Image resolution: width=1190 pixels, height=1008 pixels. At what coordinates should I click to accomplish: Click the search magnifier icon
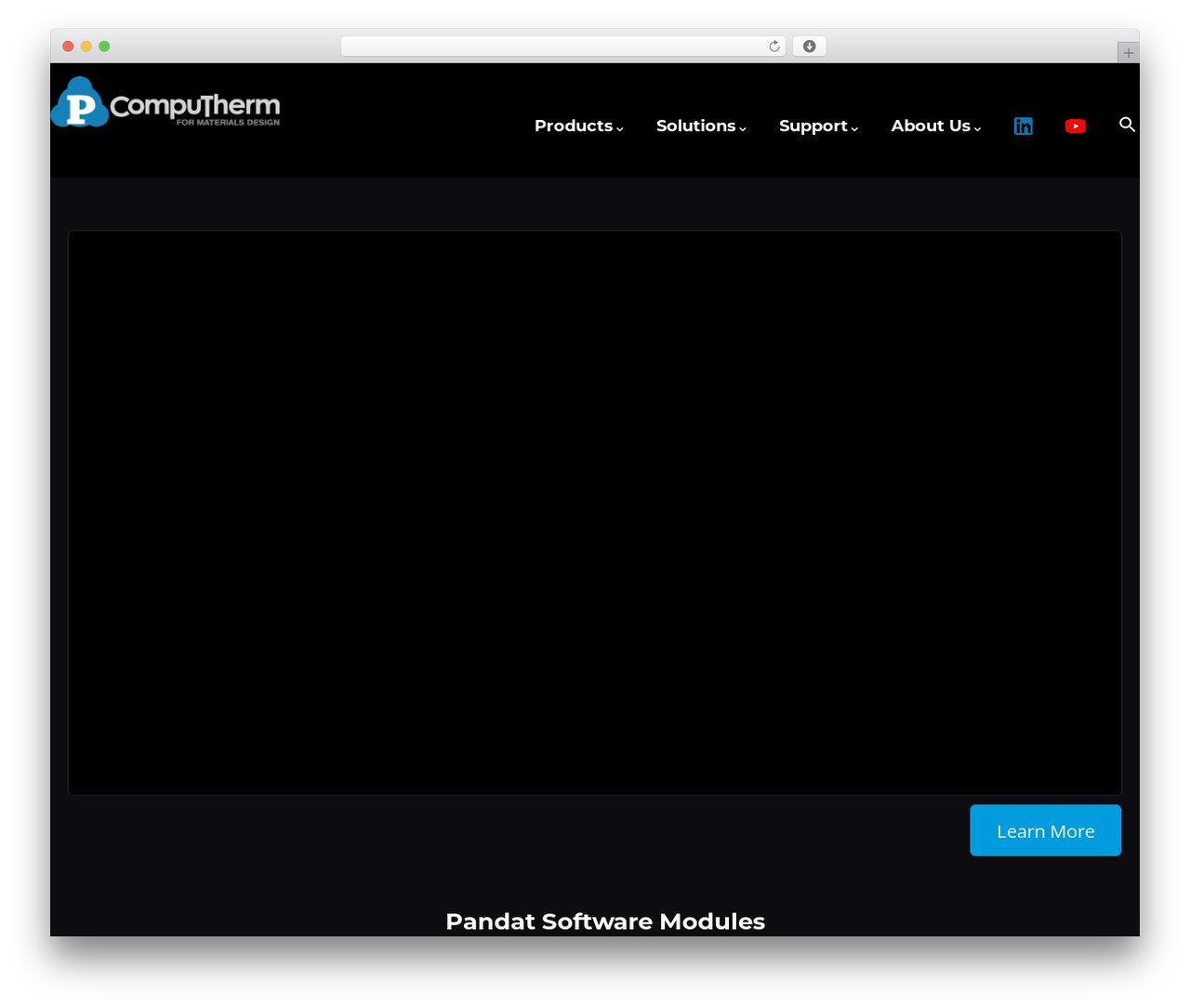point(1127,125)
